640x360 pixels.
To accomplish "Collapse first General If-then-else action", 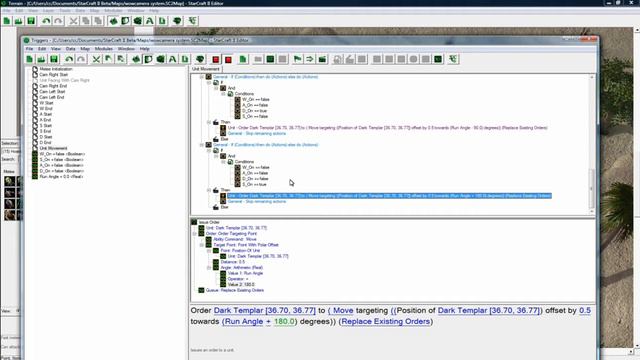I will point(202,77).
